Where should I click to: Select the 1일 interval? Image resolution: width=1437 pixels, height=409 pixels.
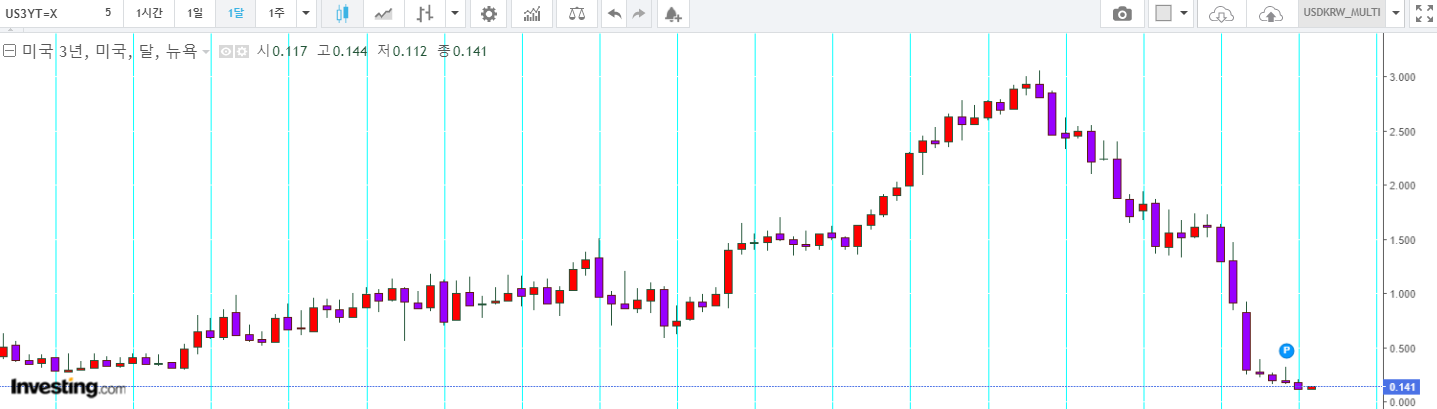click(x=194, y=13)
